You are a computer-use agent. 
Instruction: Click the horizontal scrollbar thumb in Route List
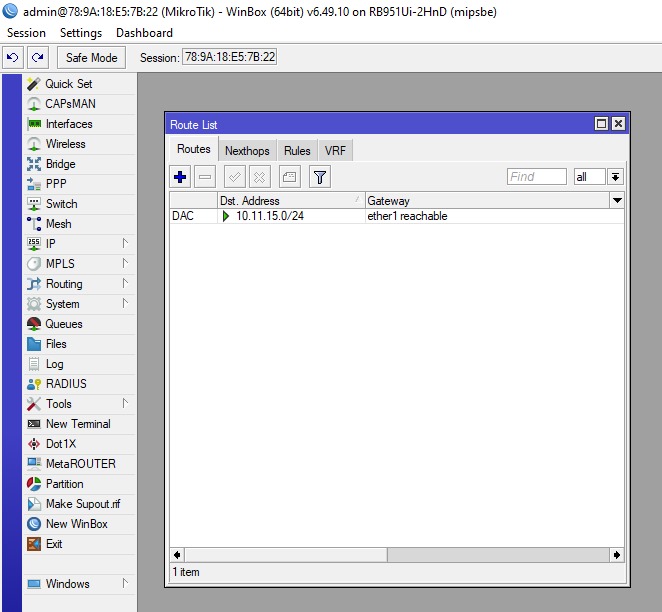point(286,555)
